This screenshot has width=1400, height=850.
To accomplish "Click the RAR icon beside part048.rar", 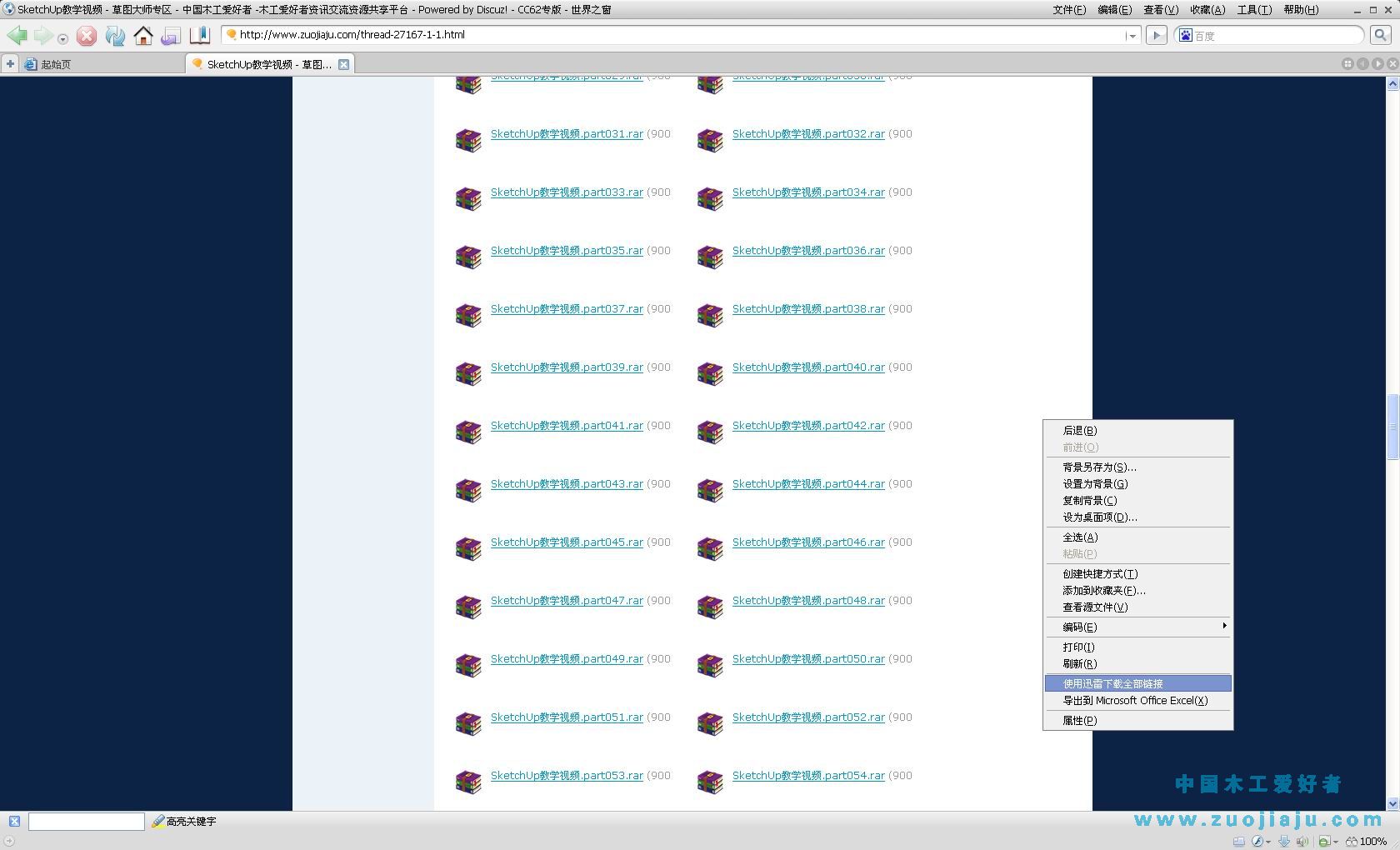I will (710, 607).
